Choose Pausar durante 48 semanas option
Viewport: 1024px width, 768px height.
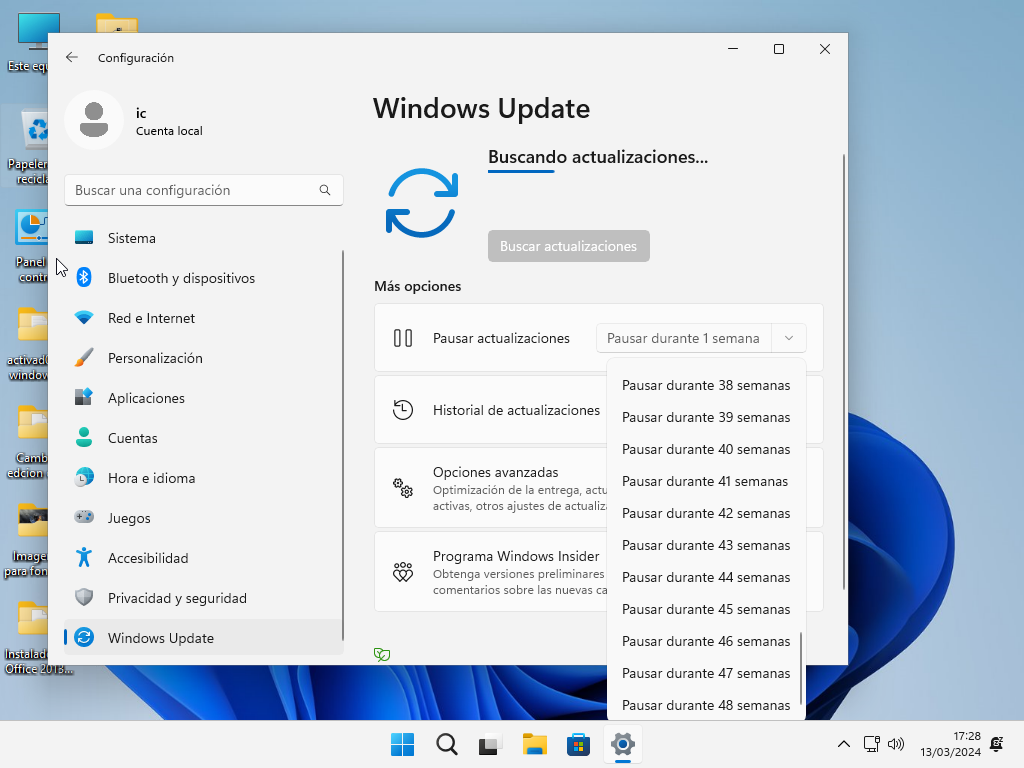pos(706,705)
